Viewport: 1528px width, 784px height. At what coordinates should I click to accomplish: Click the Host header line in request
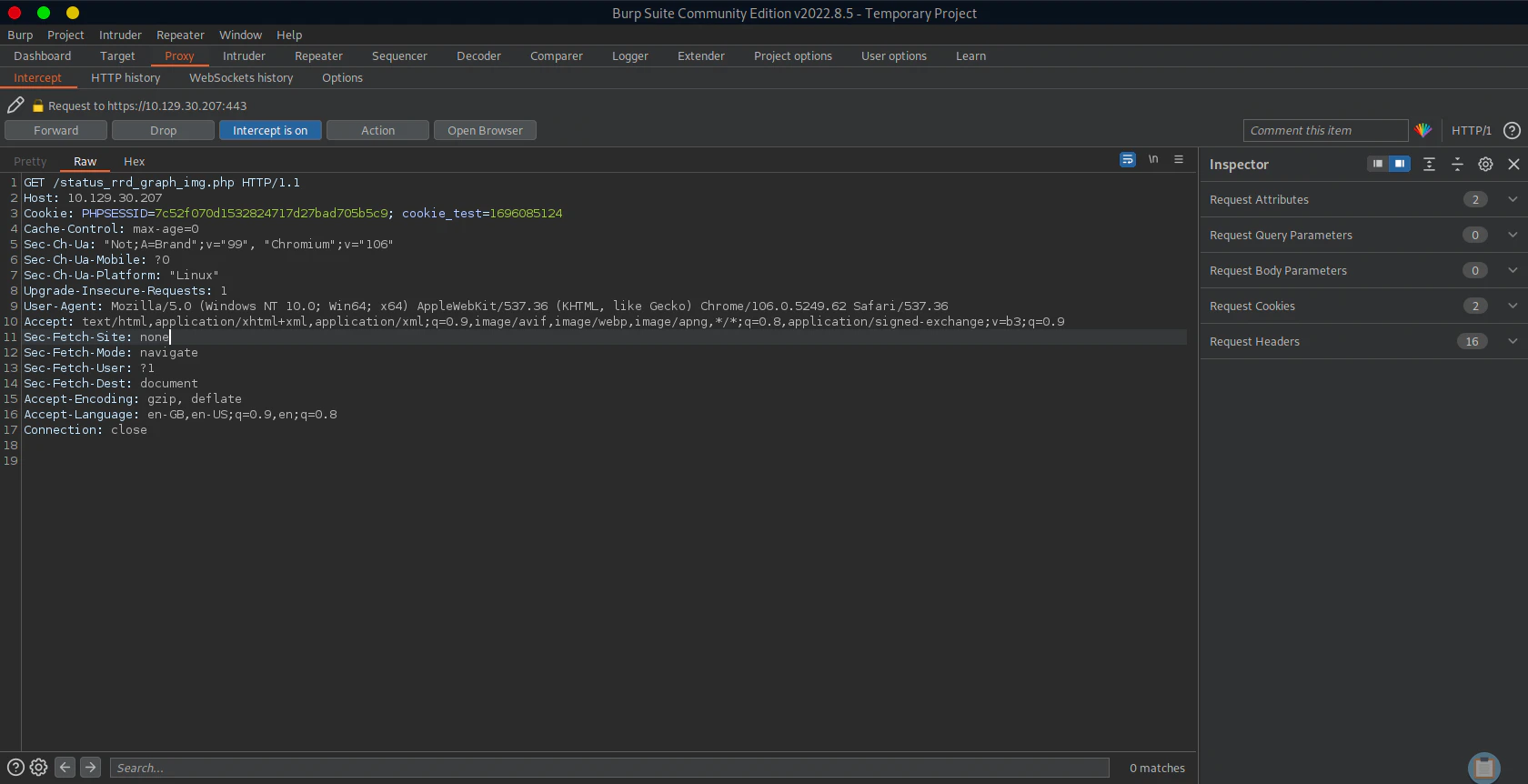[x=93, y=197]
